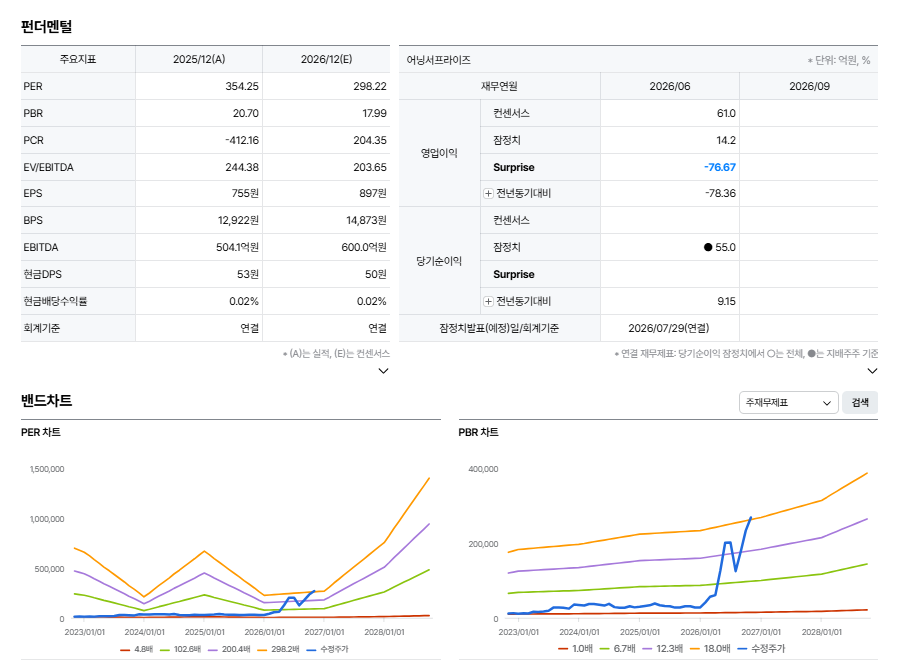This screenshot has width=897, height=667.
Task: Click the EBITDA value 600.0억원
Action: (364, 247)
